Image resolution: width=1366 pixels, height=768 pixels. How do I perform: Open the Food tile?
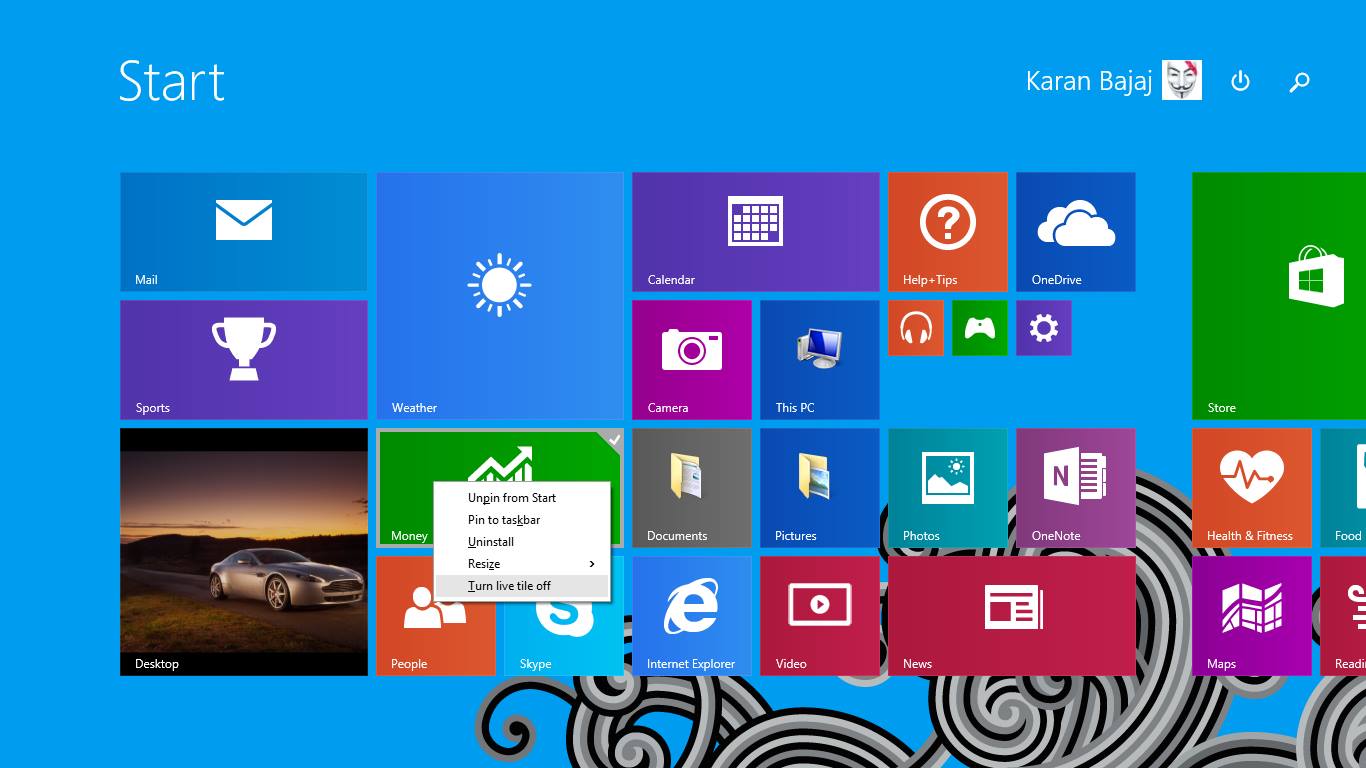[x=1343, y=488]
